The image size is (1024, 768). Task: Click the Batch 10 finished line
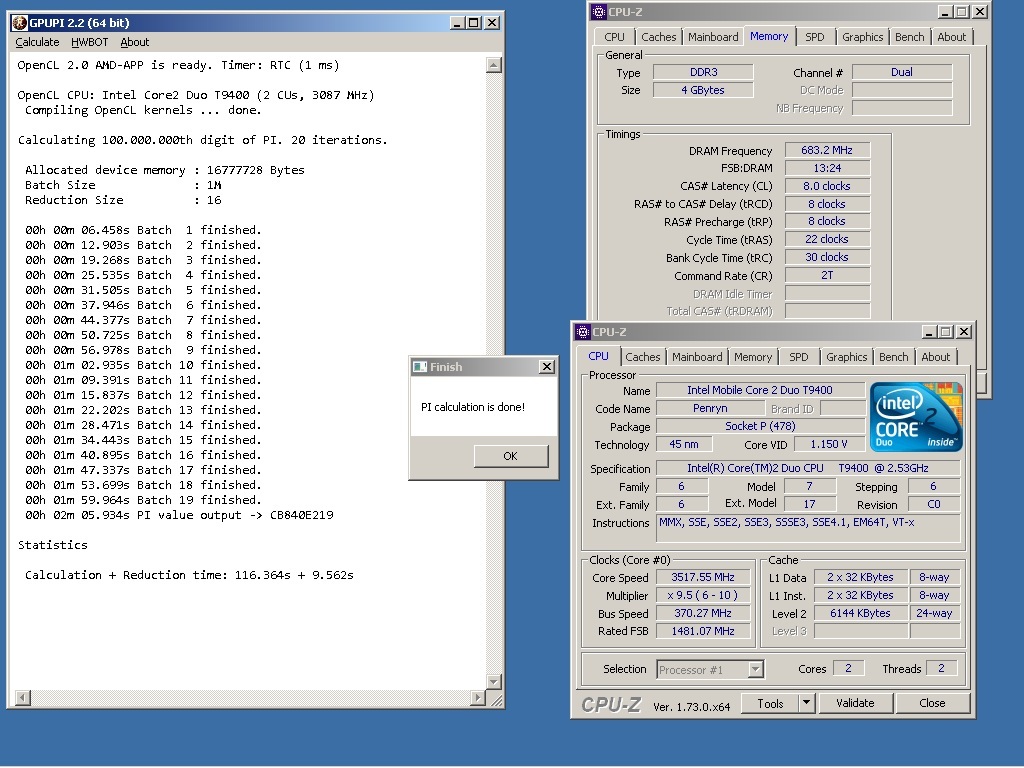[x=143, y=365]
